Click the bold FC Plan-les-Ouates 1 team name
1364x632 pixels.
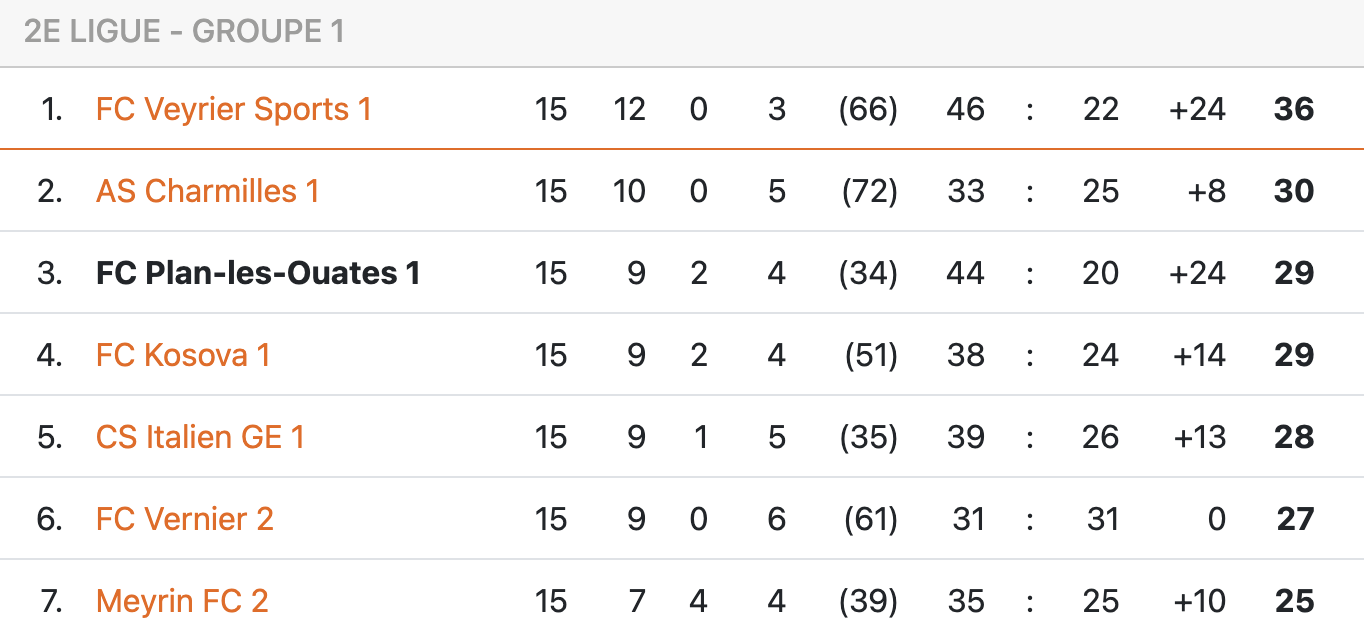pos(258,273)
